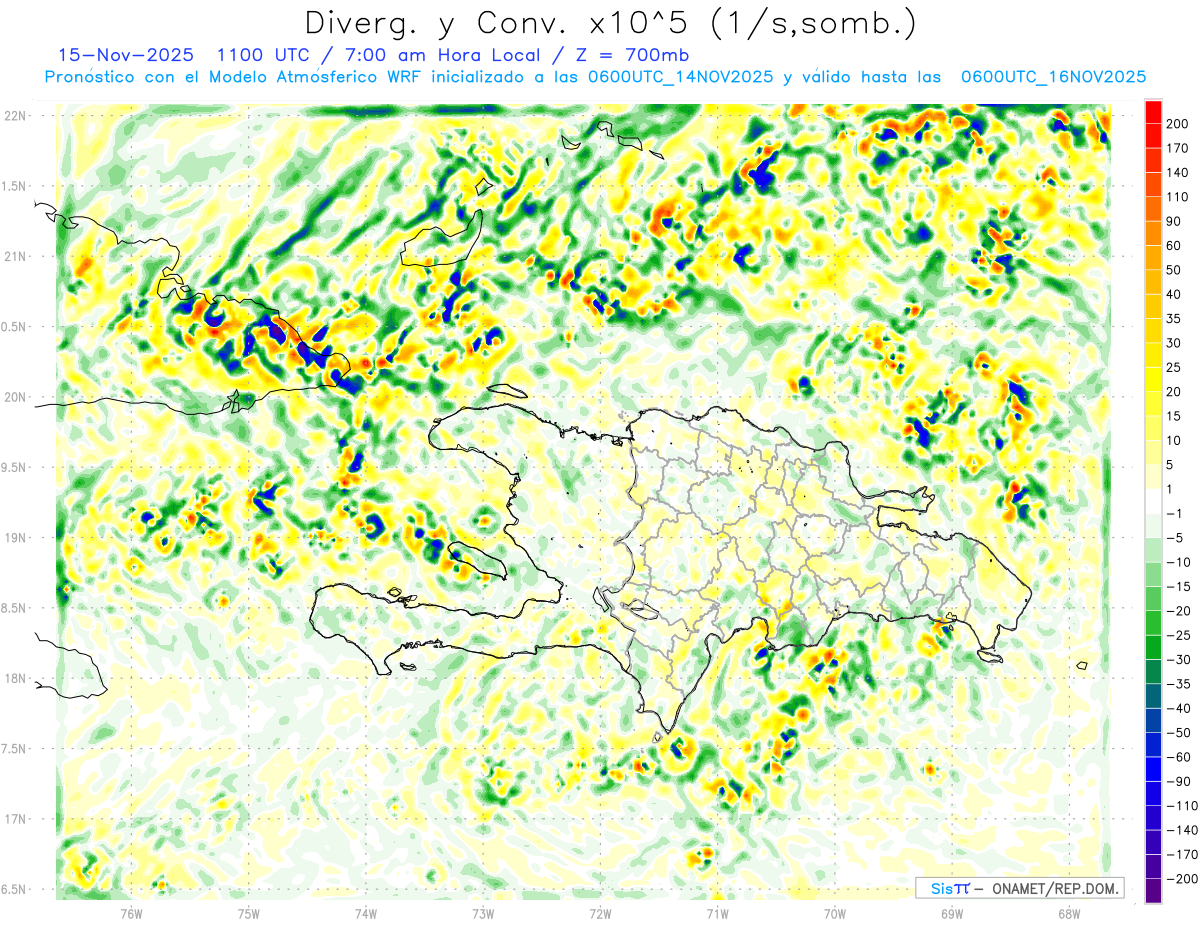
Task: Click the 75W longitude label
Action: (x=249, y=912)
